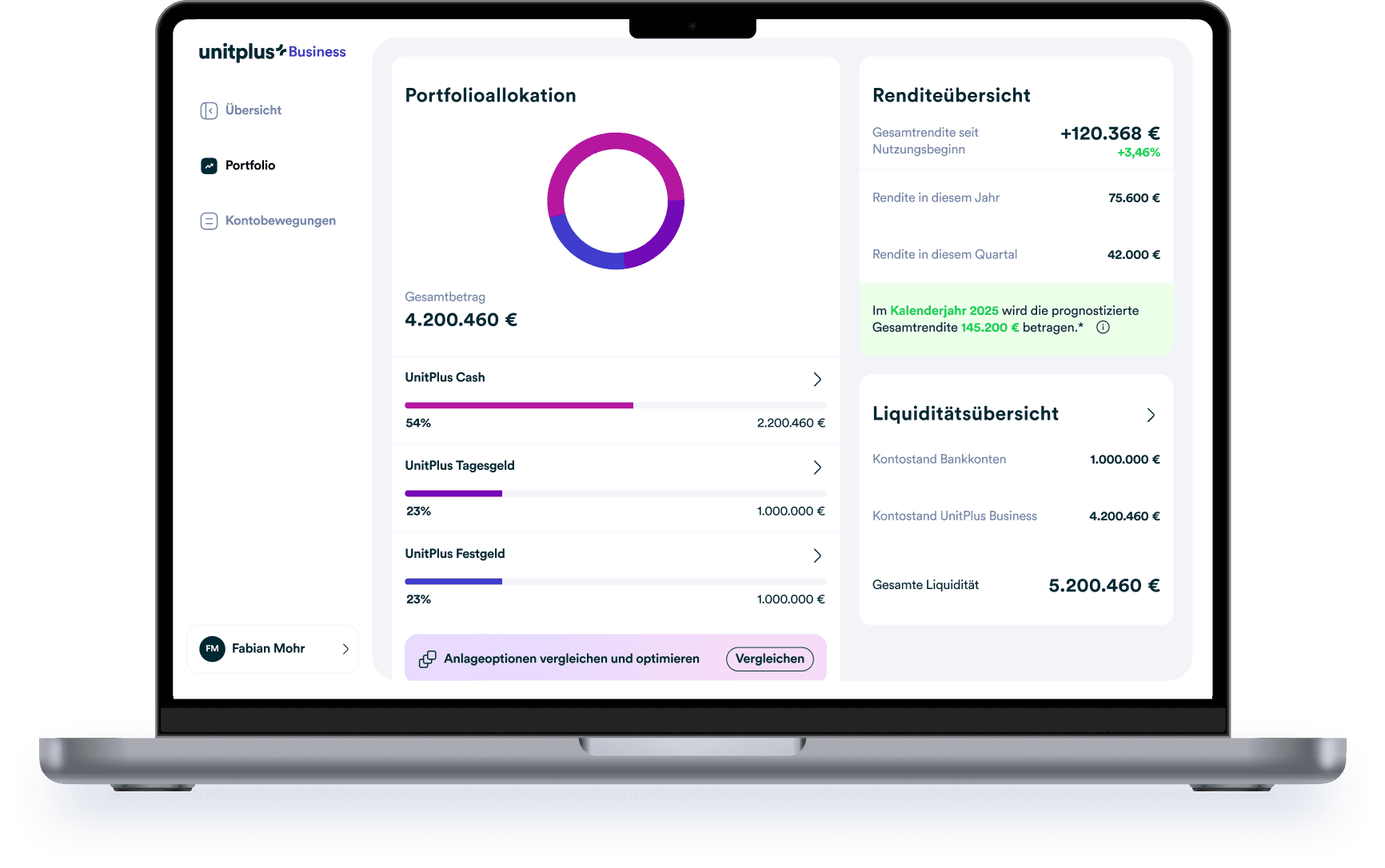This screenshot has width=1385, height=868.
Task: Select Portfolio in the sidebar
Action: 237,165
